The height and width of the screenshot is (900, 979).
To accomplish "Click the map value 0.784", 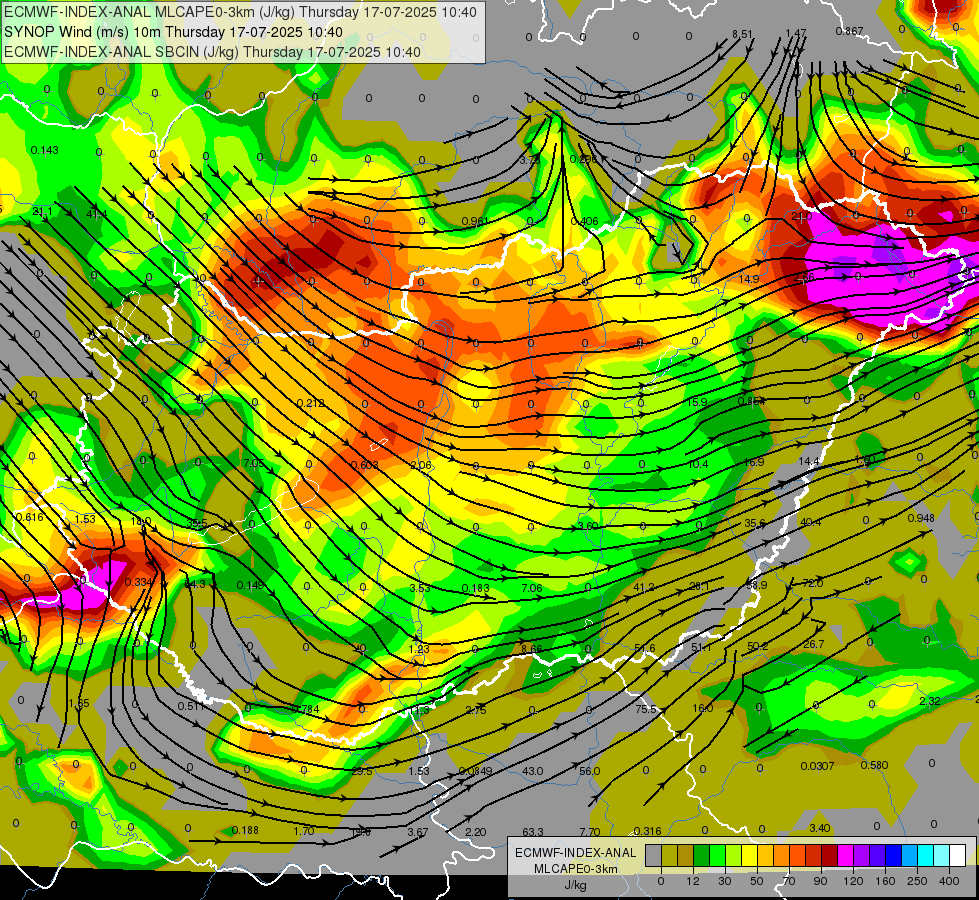I will tap(305, 709).
